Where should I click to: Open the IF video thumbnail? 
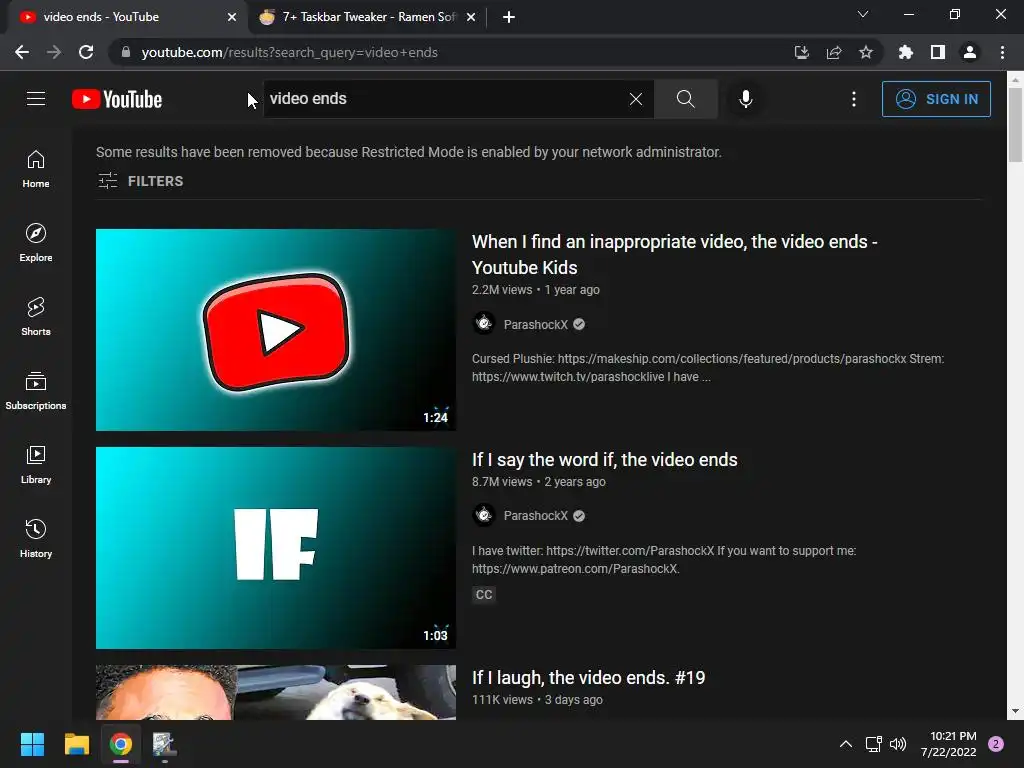pos(276,548)
